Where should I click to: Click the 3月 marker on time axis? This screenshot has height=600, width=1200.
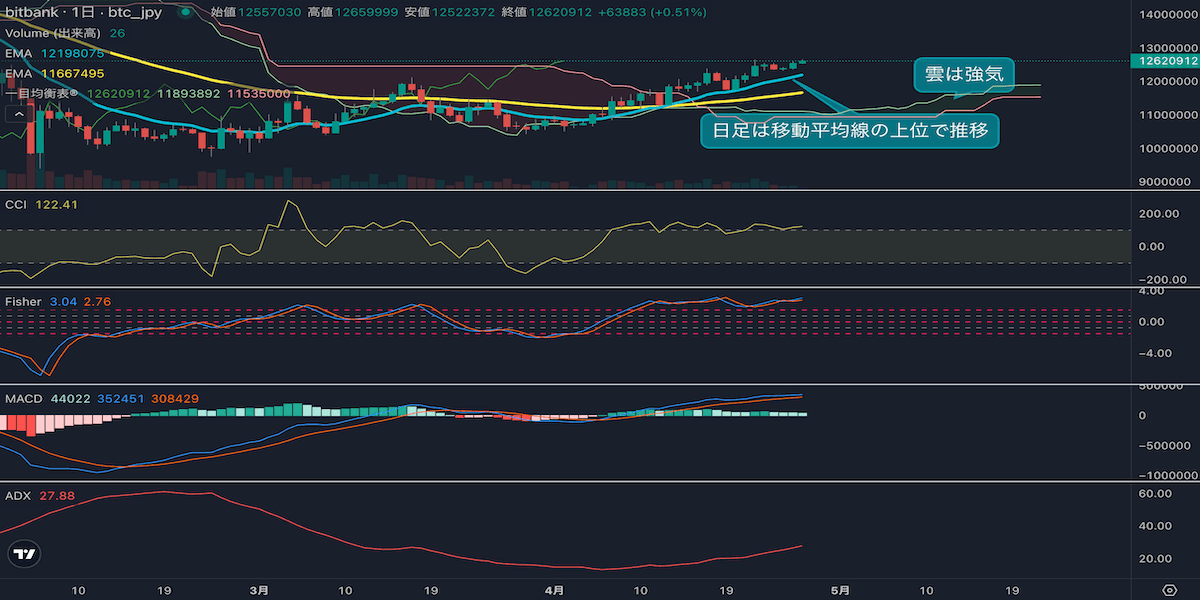[x=259, y=590]
